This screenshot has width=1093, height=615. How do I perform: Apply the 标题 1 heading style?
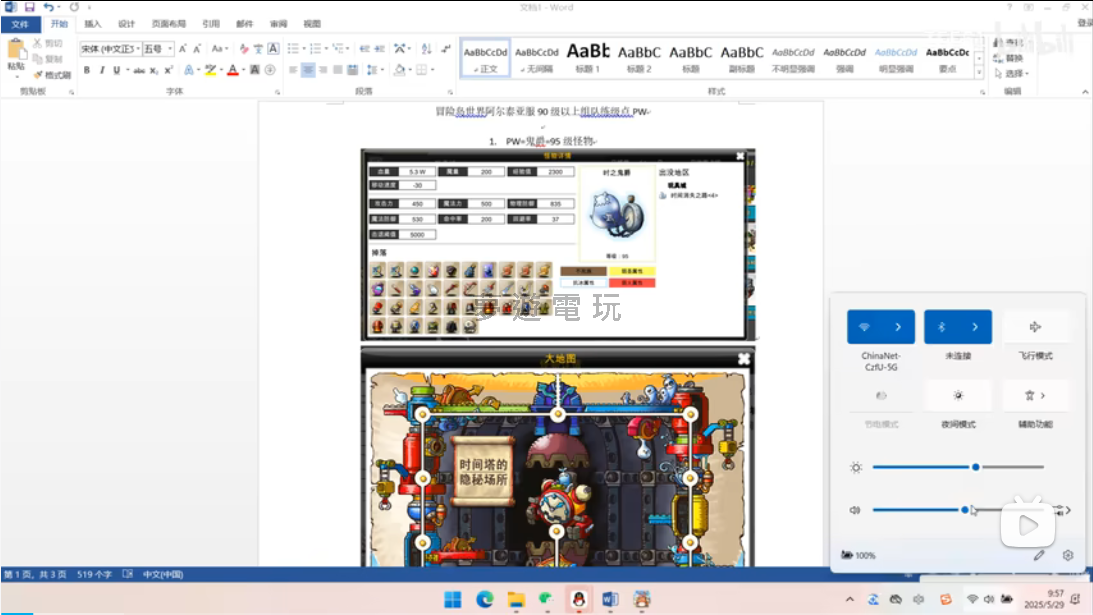click(x=588, y=57)
